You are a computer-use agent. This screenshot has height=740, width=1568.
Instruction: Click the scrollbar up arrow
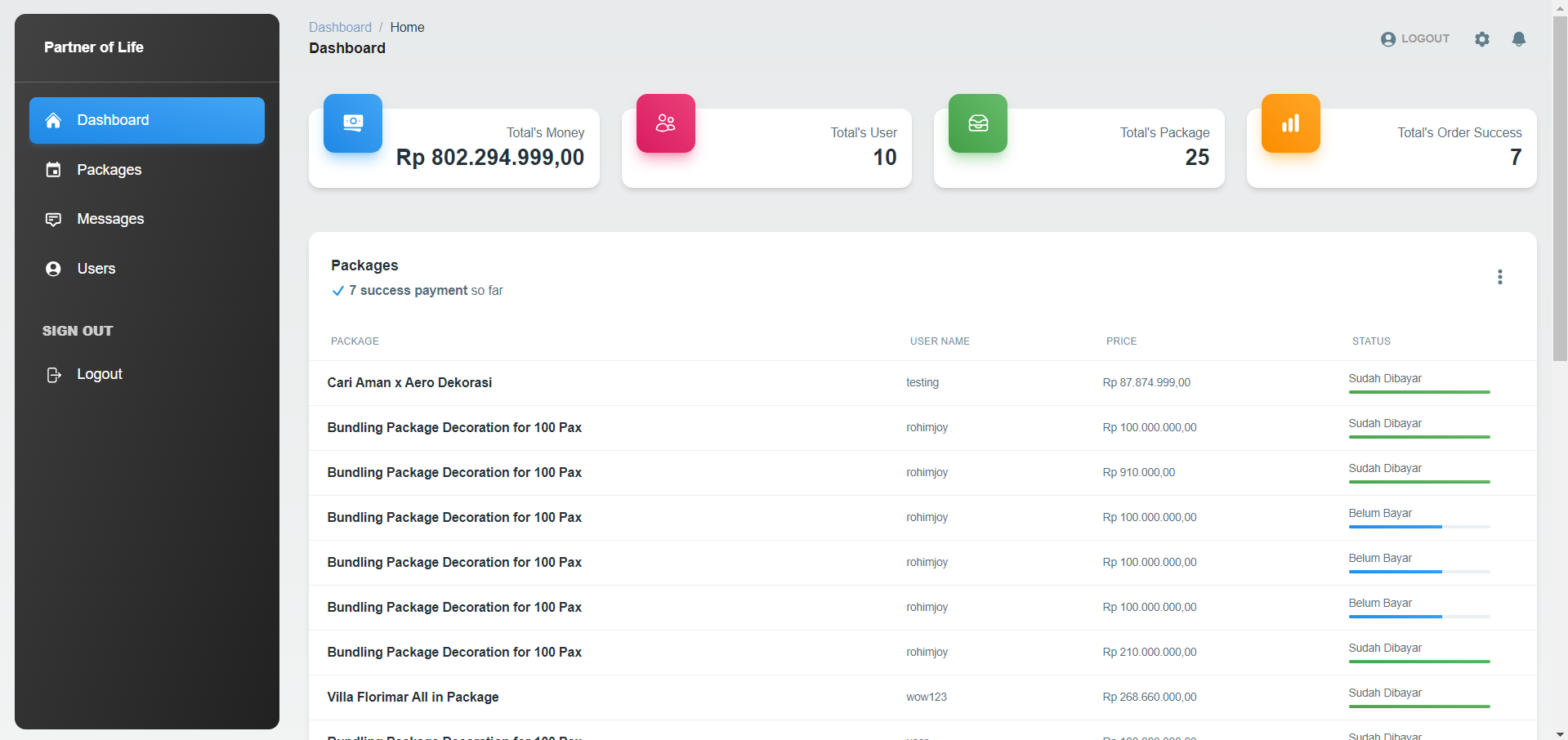(1560, 7)
